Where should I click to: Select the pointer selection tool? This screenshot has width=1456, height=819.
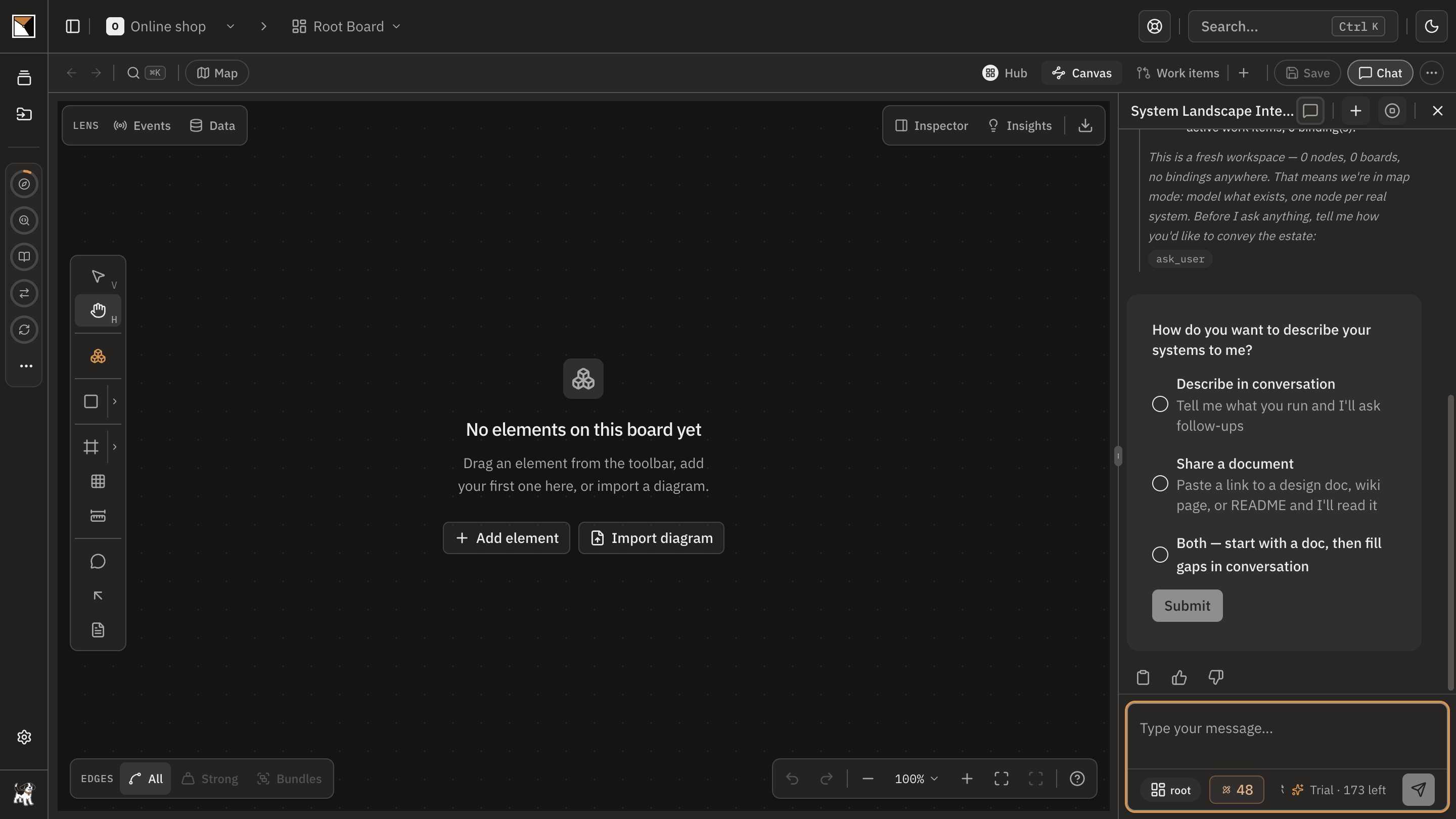coord(98,277)
